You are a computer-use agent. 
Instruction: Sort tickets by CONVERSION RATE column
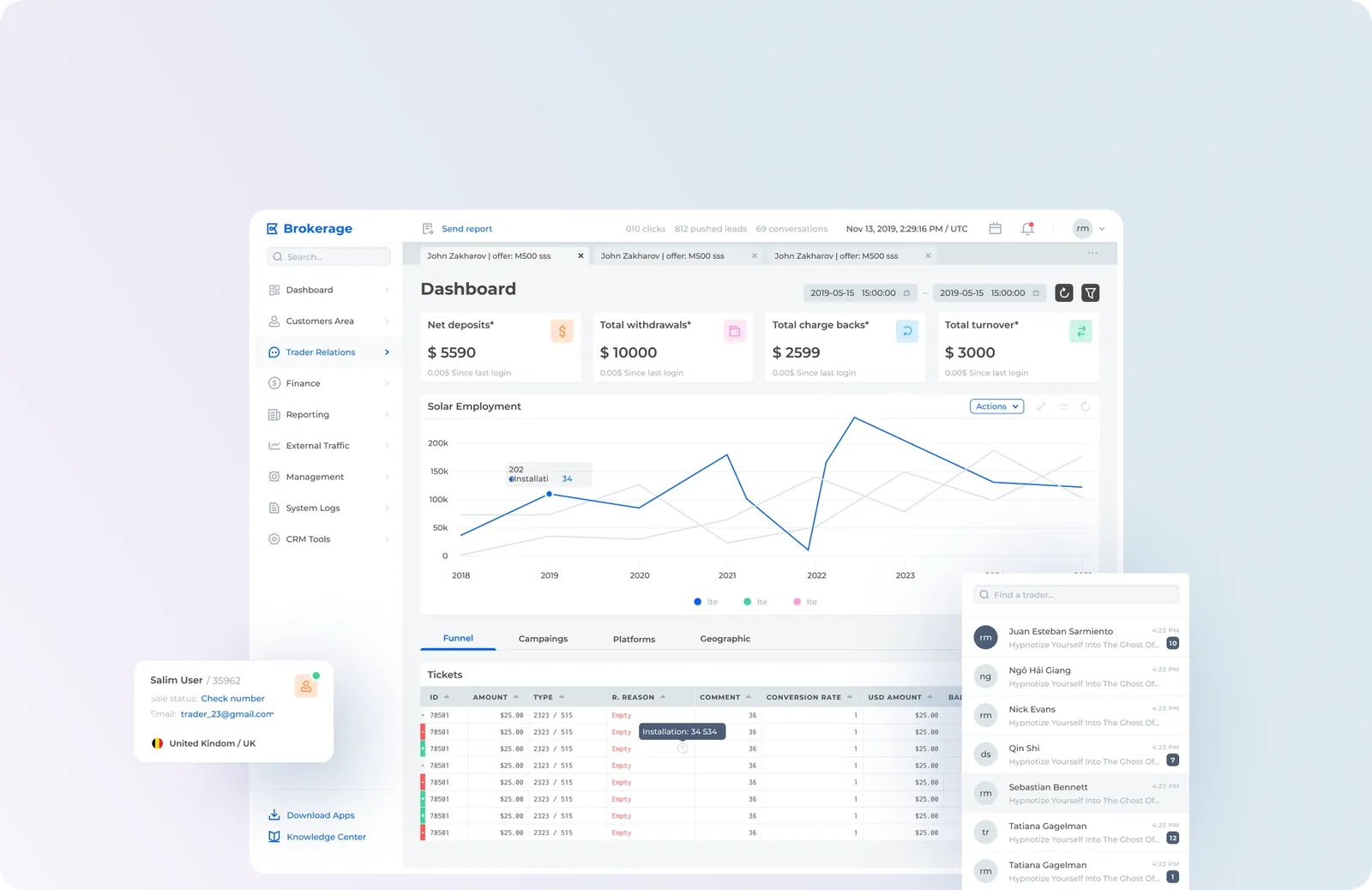tap(809, 697)
